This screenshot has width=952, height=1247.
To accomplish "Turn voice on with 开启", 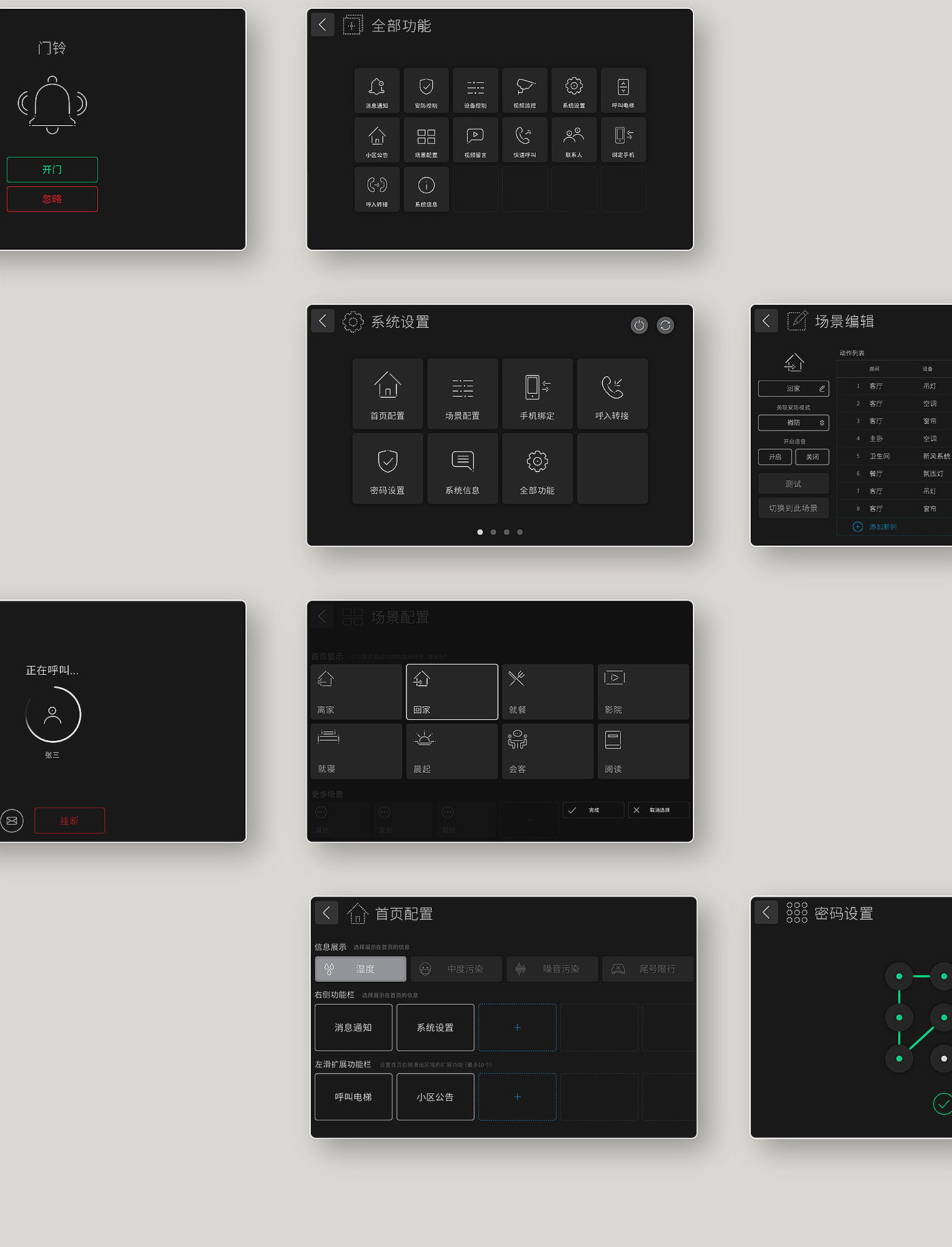I will [775, 457].
